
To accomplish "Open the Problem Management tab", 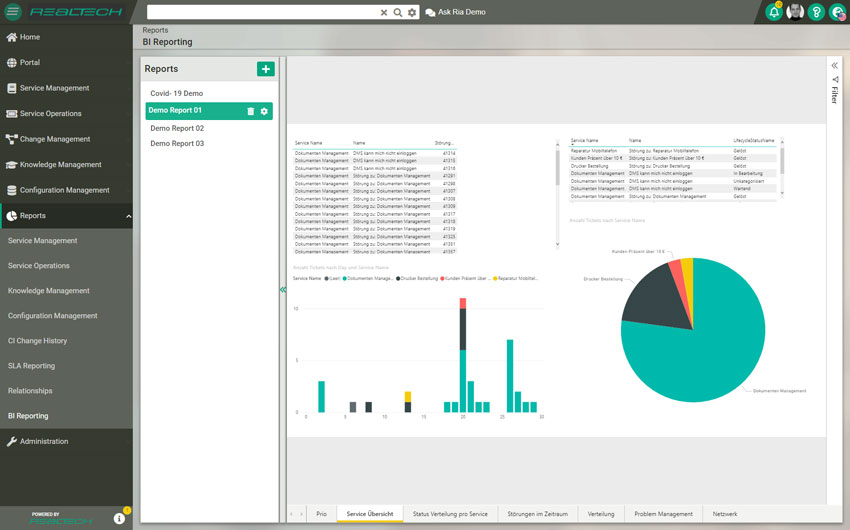I will tap(664, 514).
